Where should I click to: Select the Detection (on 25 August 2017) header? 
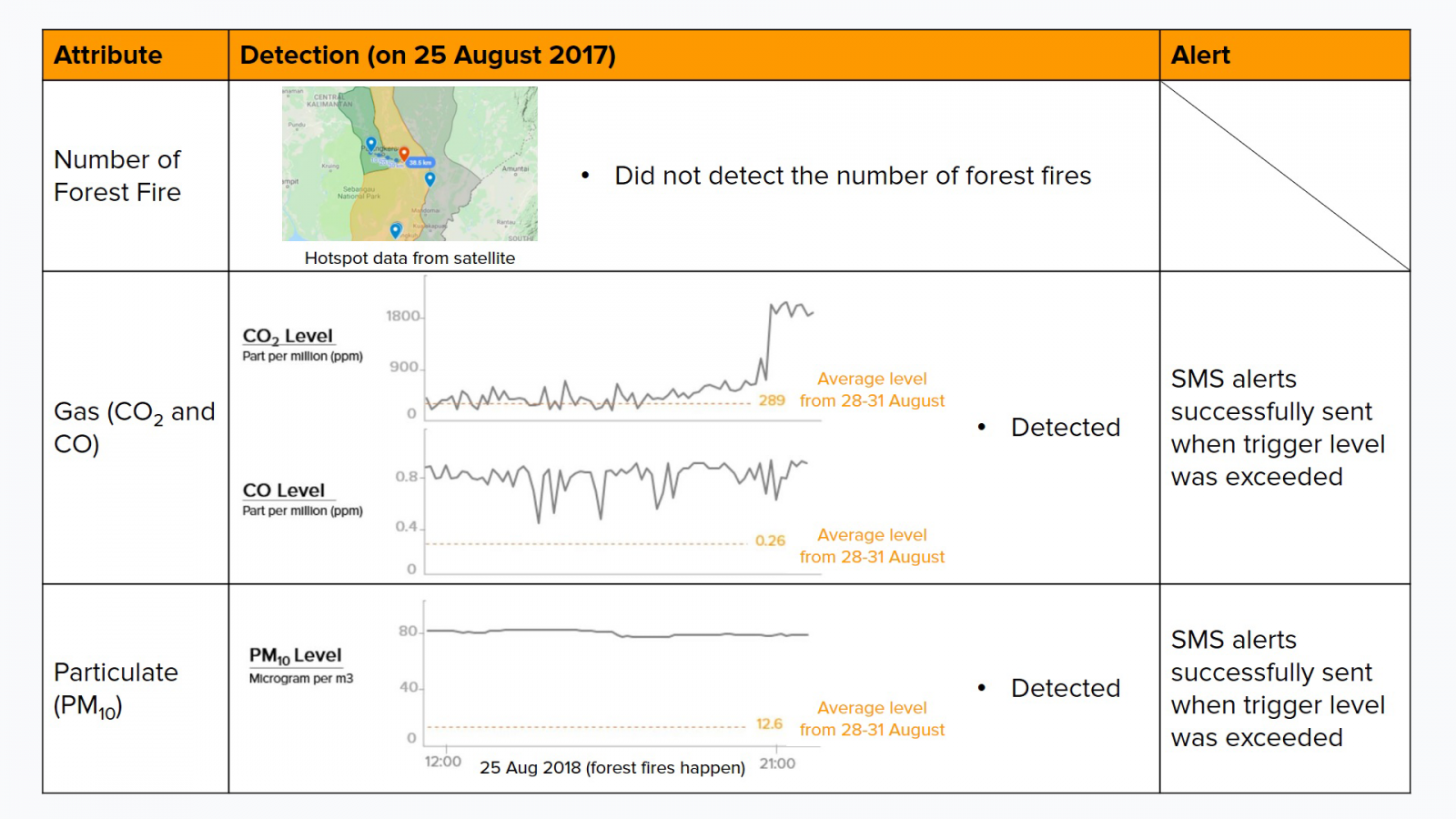click(428, 56)
